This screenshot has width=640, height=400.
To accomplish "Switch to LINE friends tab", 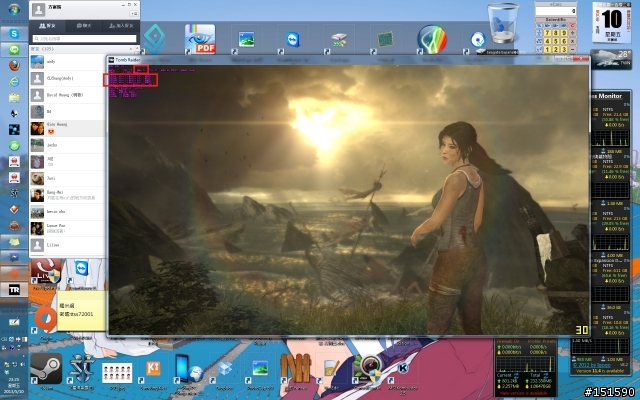I will 47,26.
